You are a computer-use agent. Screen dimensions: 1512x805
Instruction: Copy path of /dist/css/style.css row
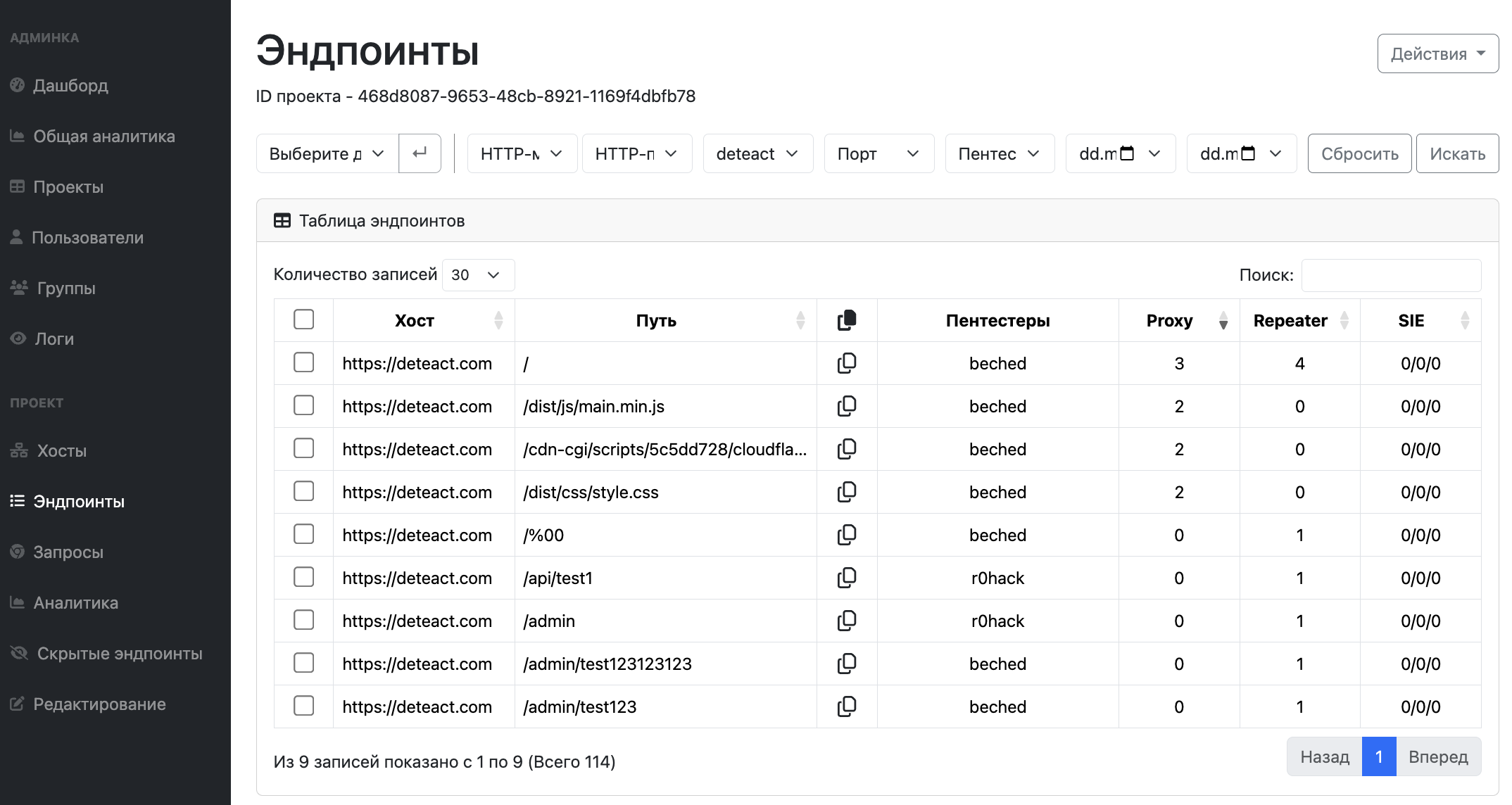[x=847, y=492]
